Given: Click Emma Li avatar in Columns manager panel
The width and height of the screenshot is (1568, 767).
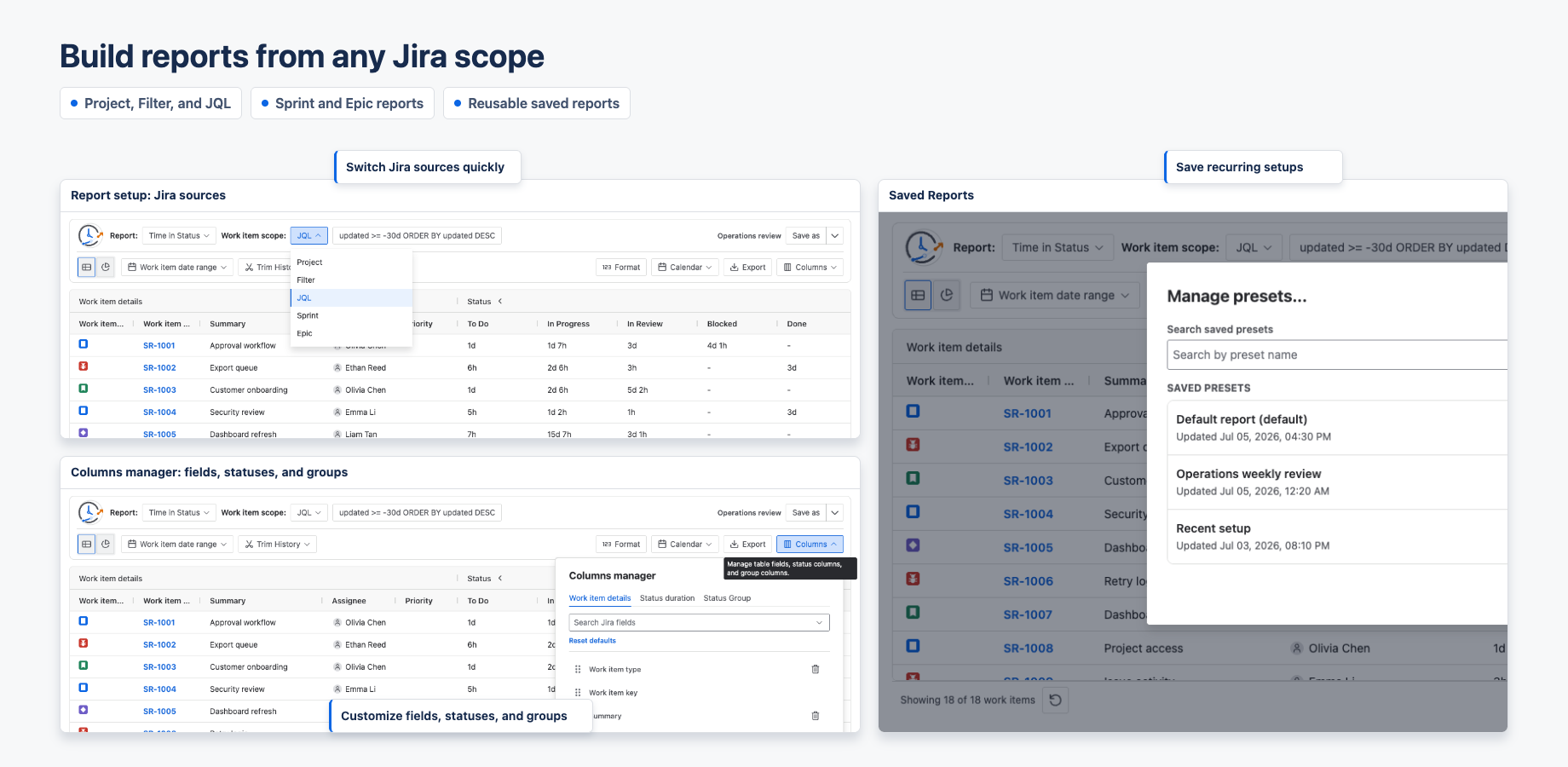Looking at the screenshot, I should 337,689.
